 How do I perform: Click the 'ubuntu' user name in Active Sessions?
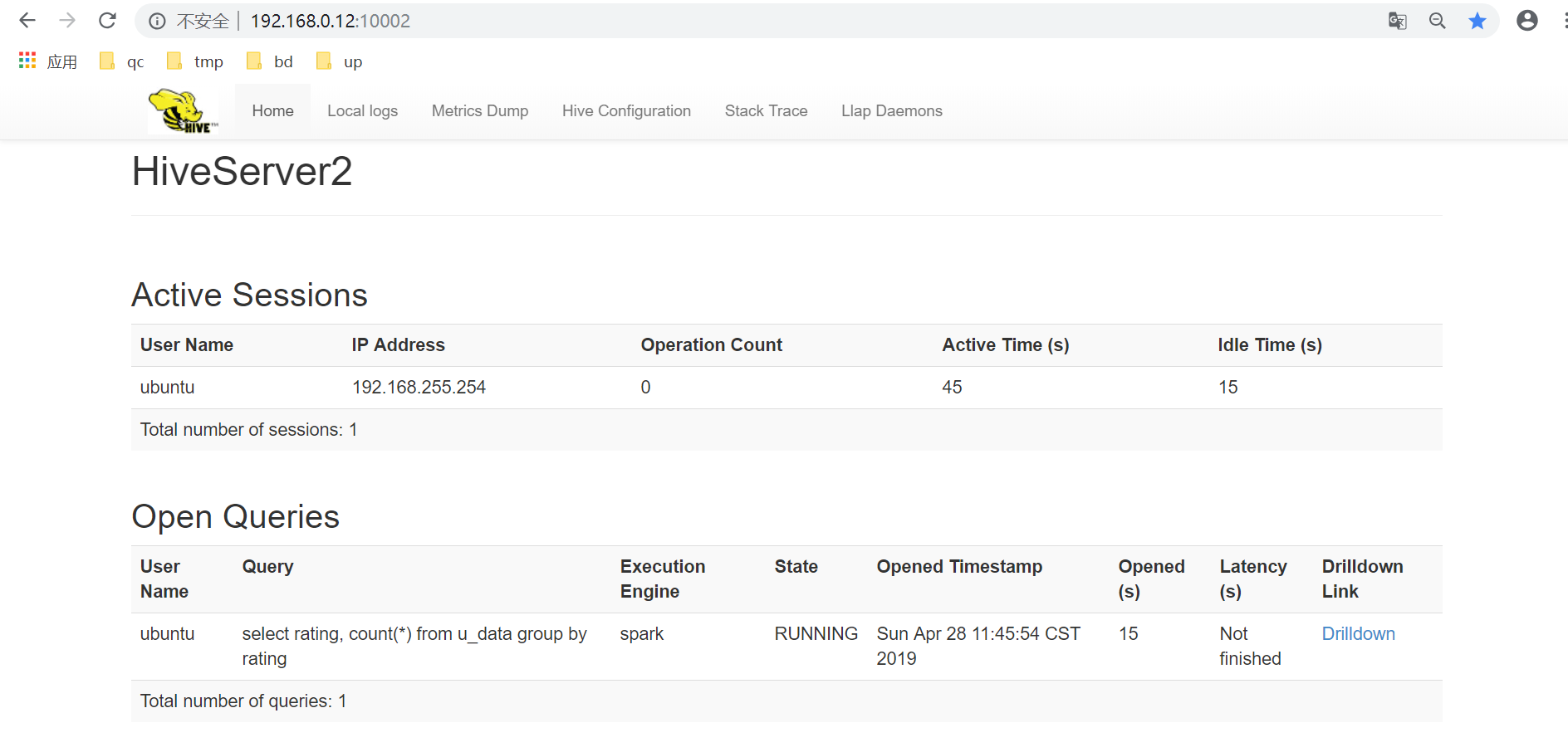tap(167, 388)
